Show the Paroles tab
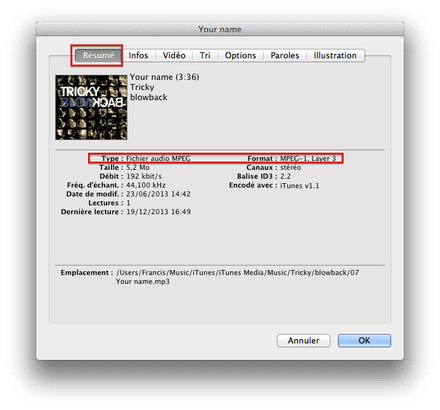 coord(285,55)
